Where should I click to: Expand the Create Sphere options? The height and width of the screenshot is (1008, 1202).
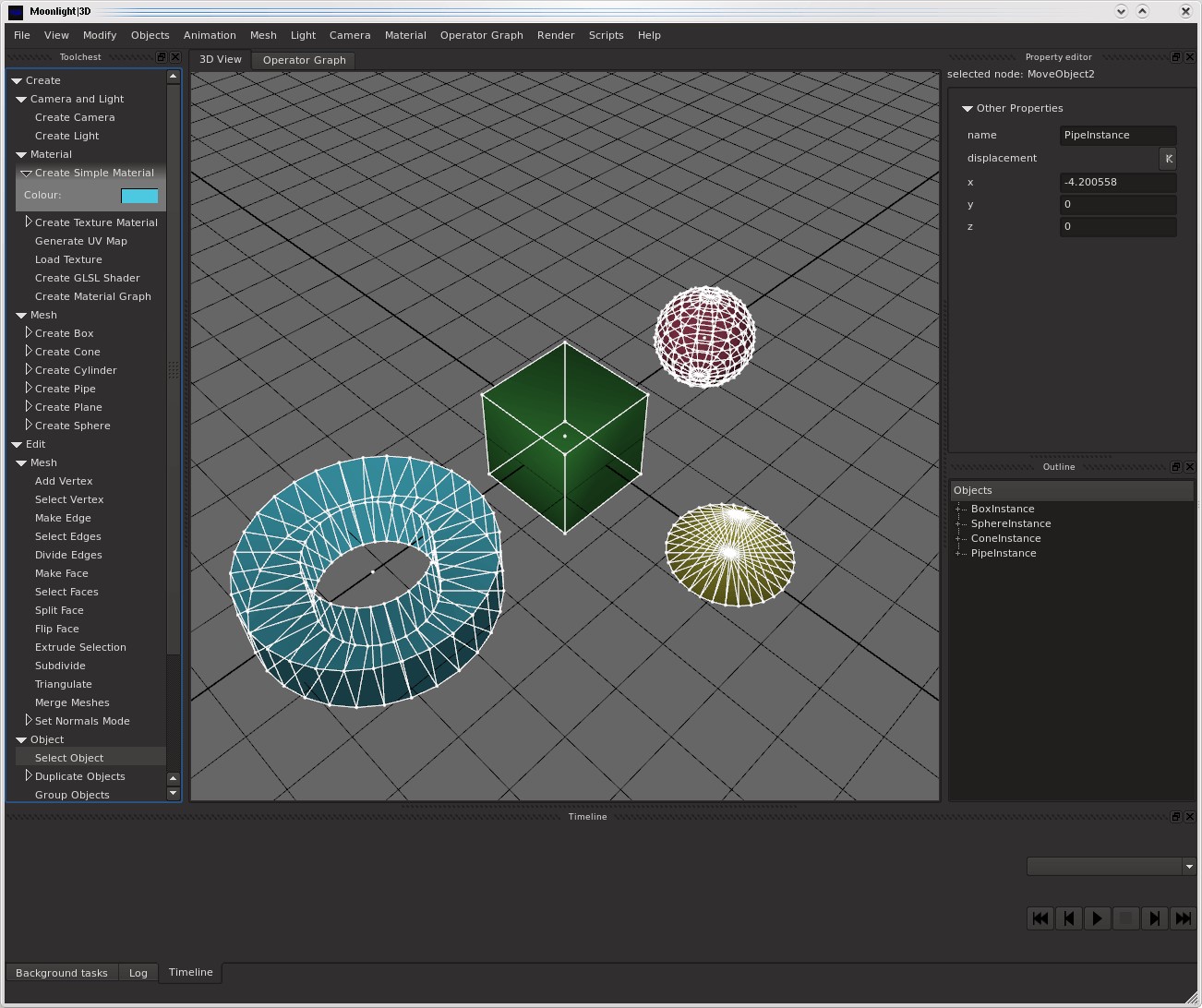pyautogui.click(x=29, y=426)
